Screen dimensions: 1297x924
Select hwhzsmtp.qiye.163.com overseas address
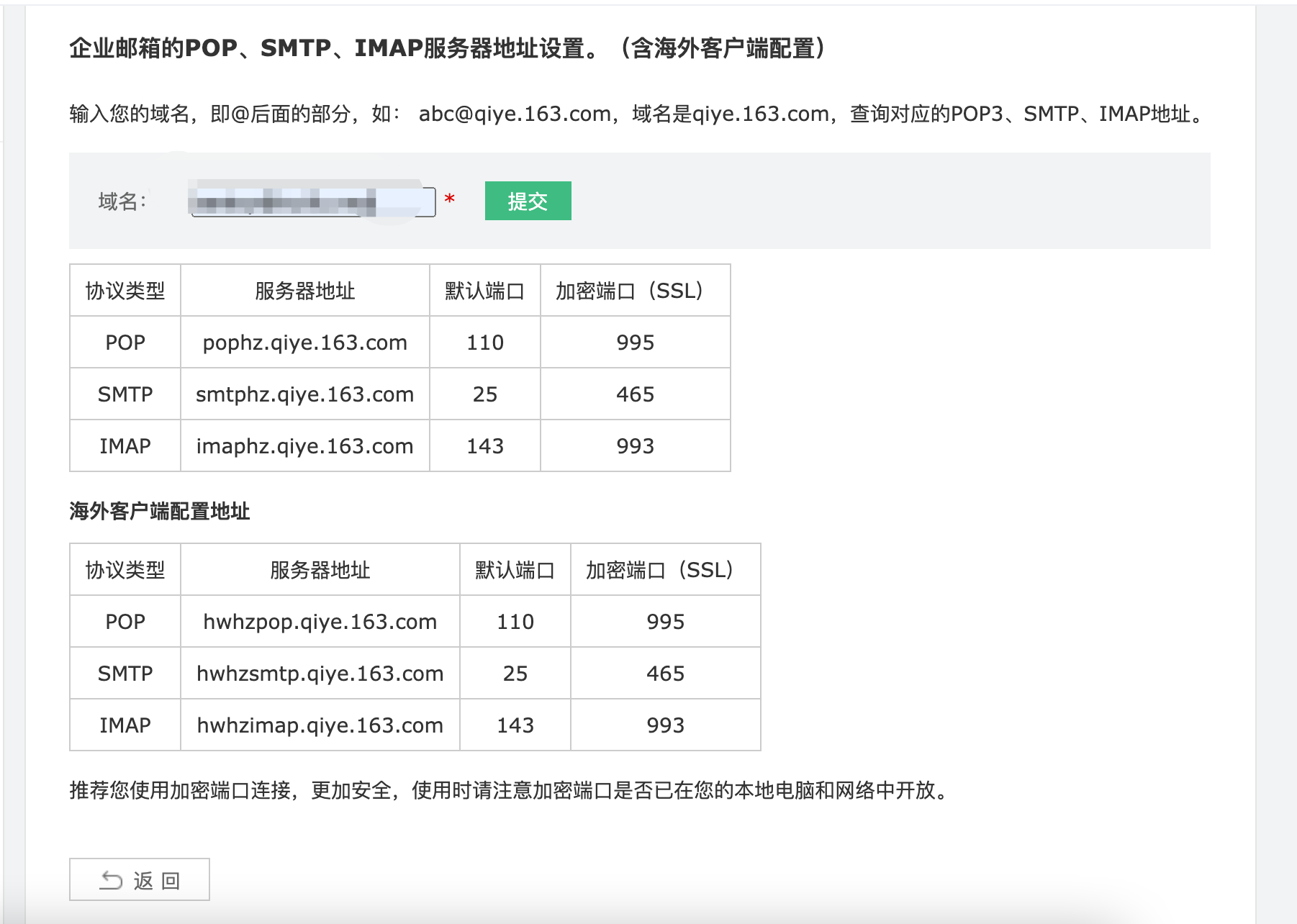320,674
